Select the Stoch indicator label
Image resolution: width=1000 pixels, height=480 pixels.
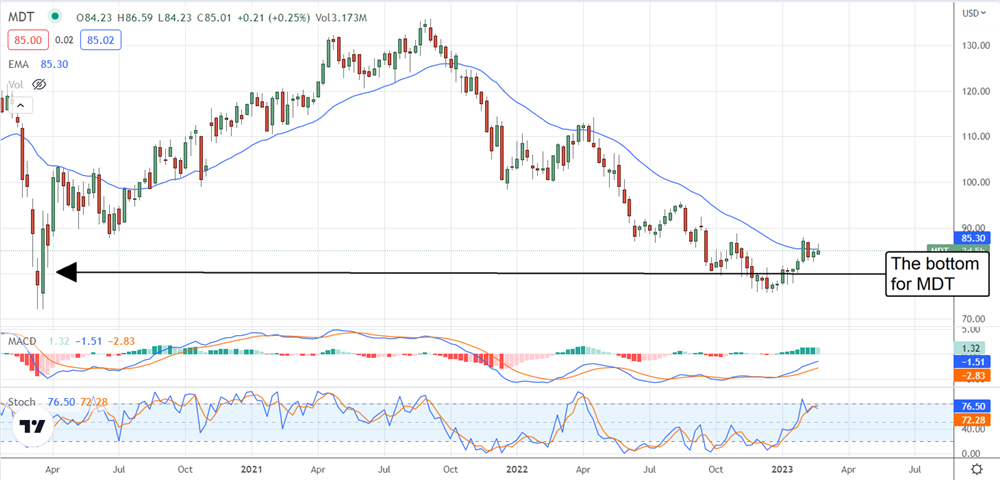[23, 402]
